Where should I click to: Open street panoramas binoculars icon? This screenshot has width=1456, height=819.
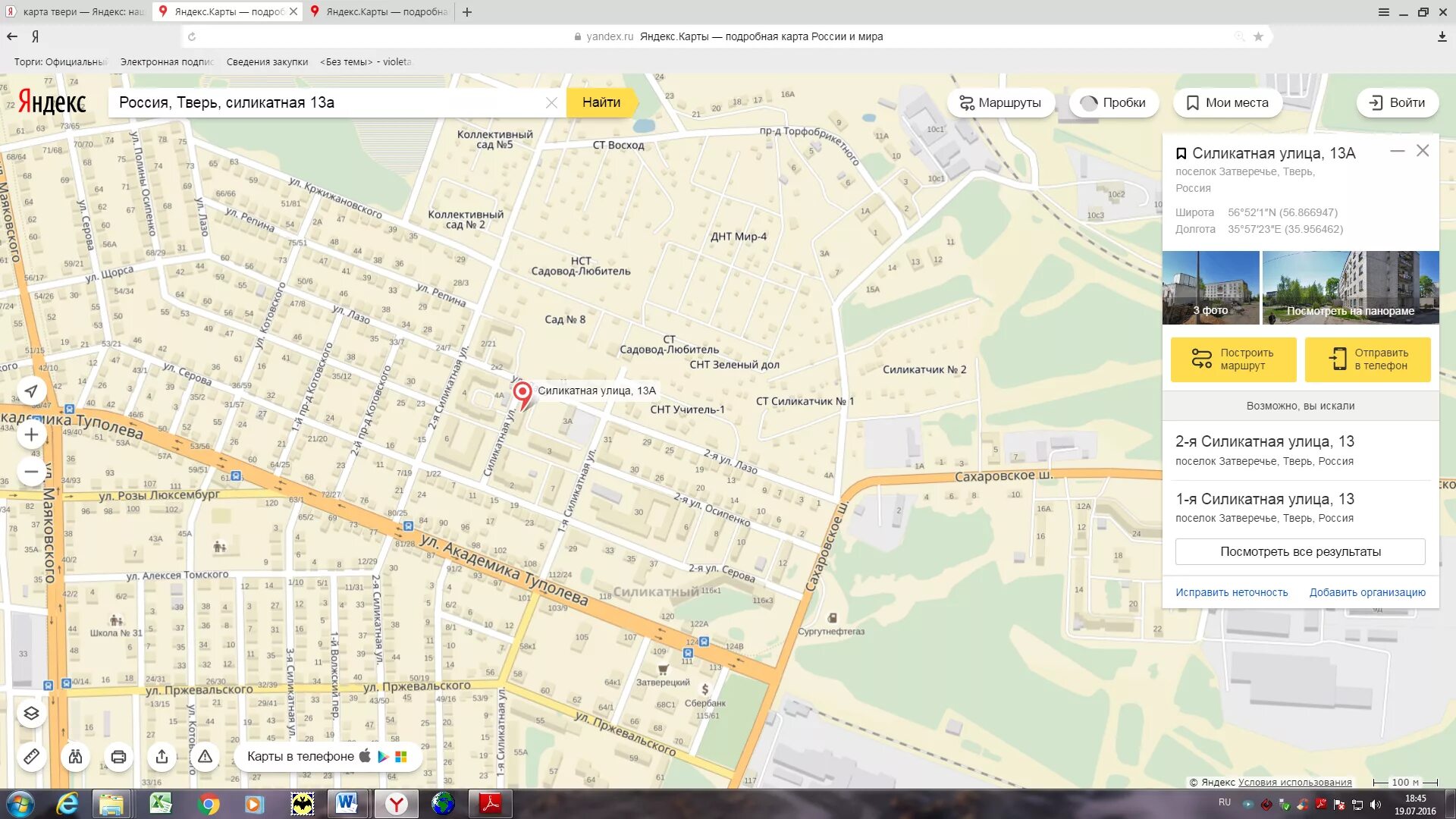tap(75, 757)
